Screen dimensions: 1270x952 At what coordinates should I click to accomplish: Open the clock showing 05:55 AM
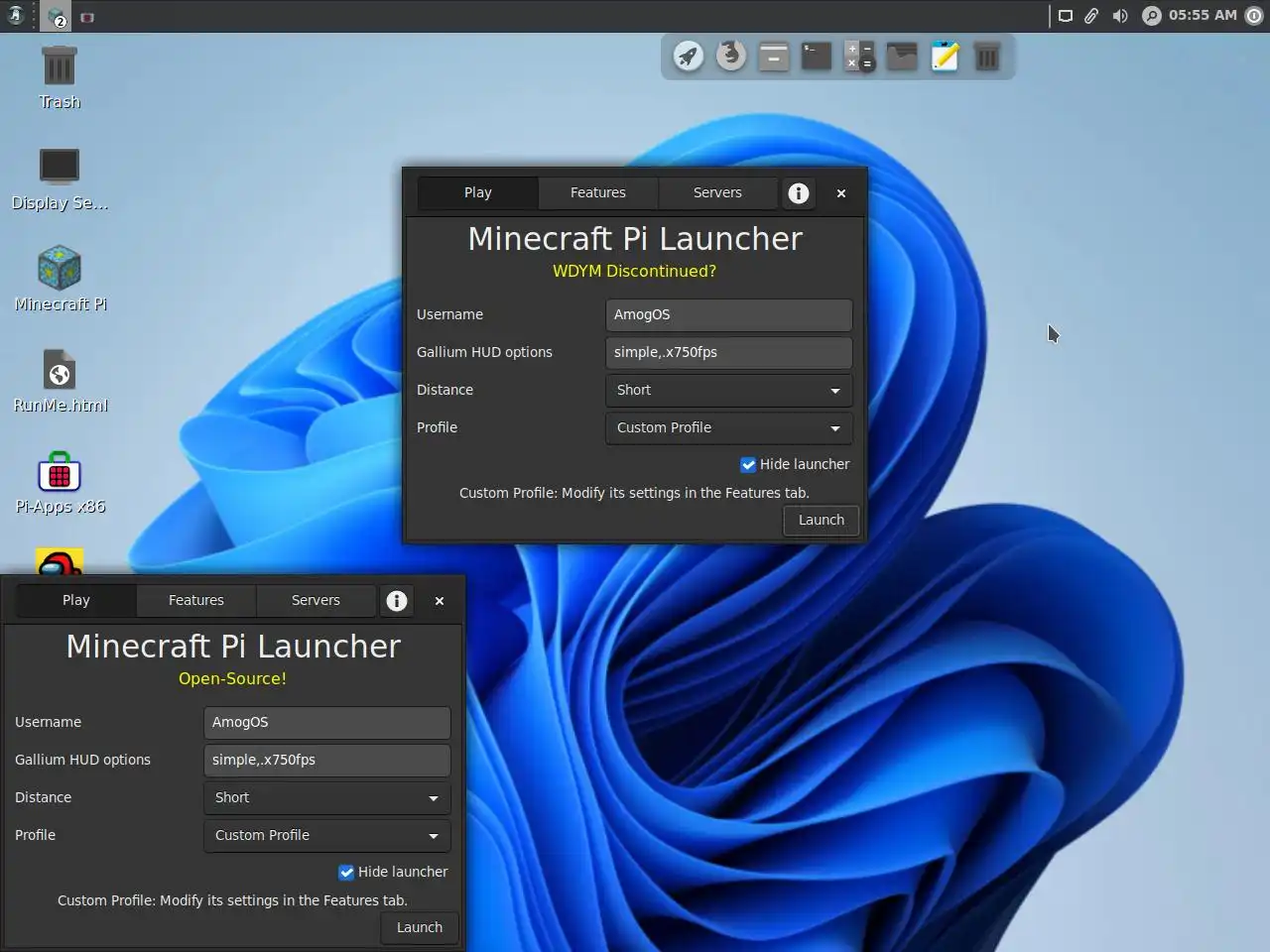coord(1203,15)
